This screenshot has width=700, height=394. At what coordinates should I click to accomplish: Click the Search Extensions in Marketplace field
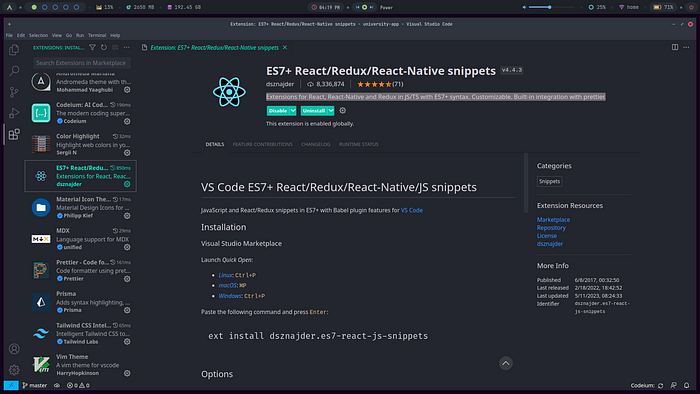pos(82,63)
